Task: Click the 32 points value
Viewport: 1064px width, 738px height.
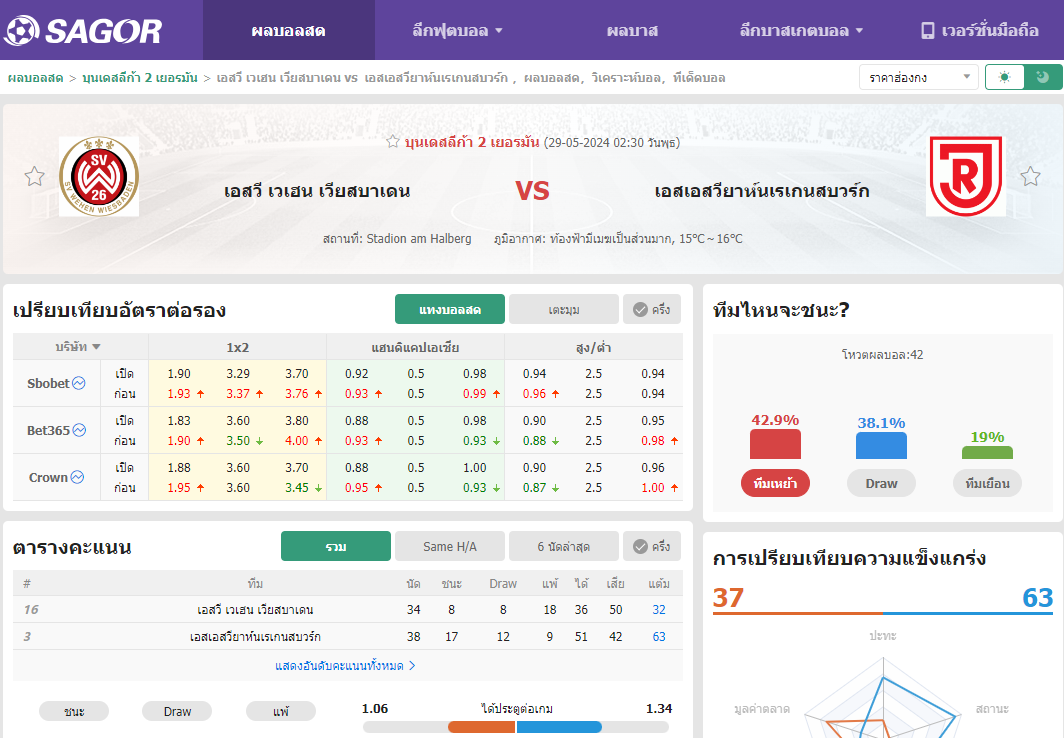Action: pyautogui.click(x=659, y=610)
